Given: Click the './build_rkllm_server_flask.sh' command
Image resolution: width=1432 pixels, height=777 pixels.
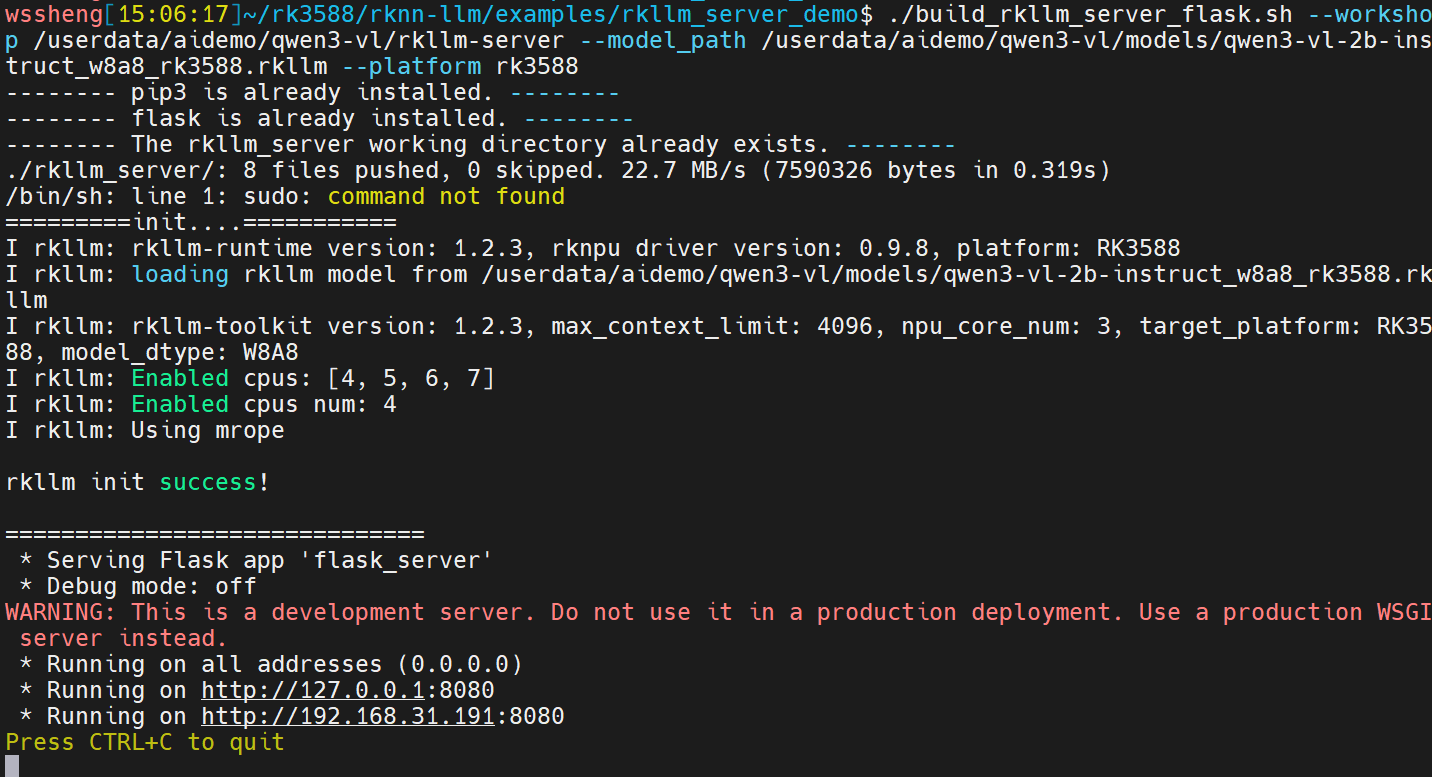Looking at the screenshot, I should (x=1090, y=14).
